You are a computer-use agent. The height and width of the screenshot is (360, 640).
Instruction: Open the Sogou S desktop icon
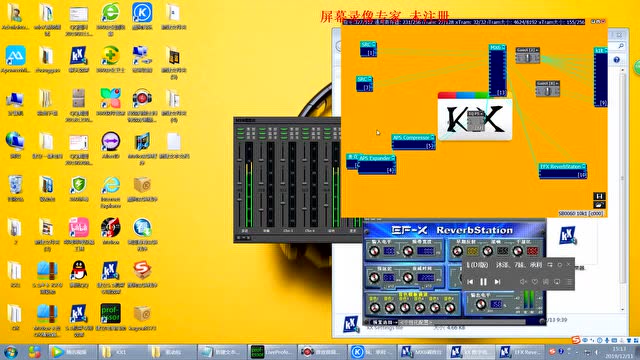point(142,273)
